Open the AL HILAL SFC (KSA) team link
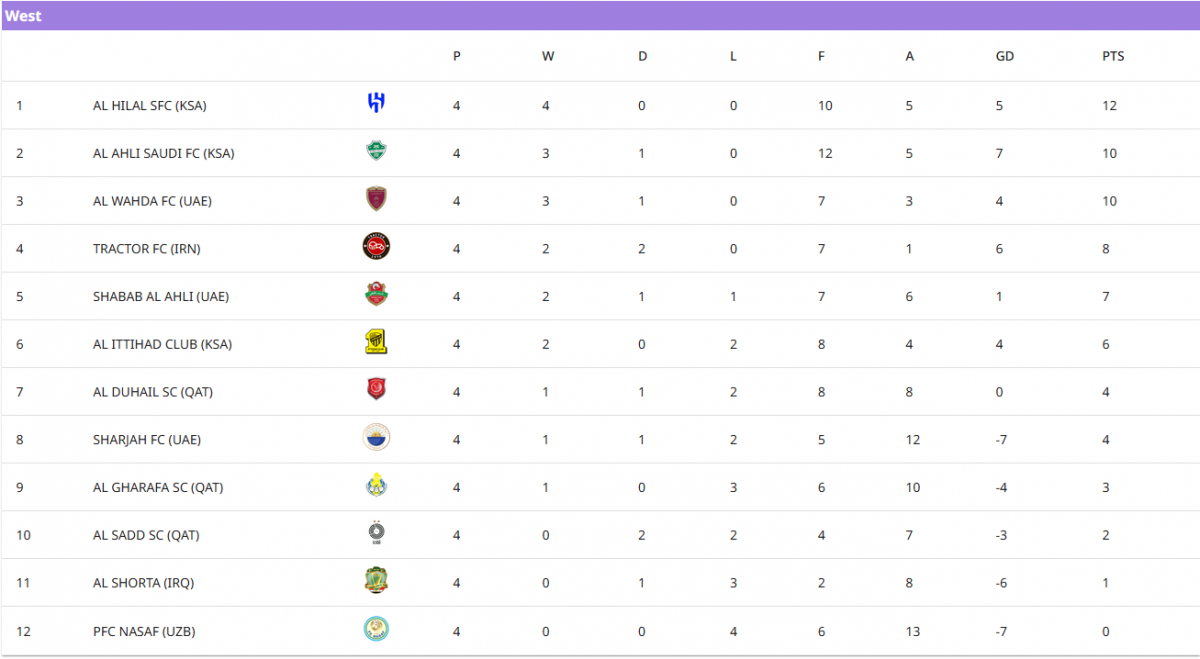This screenshot has height=659, width=1200. point(150,106)
